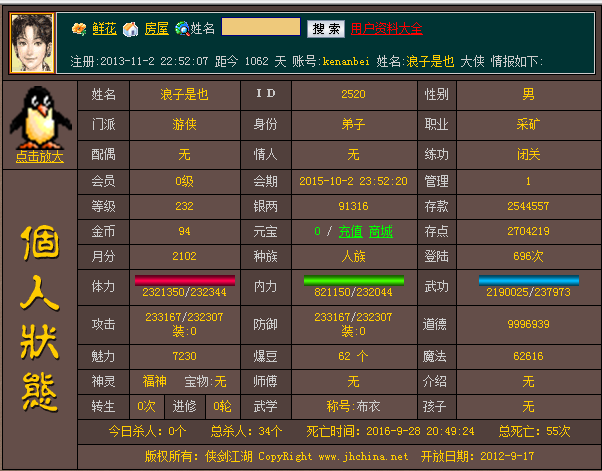Click the flower icon next to 鲜花

point(79,29)
